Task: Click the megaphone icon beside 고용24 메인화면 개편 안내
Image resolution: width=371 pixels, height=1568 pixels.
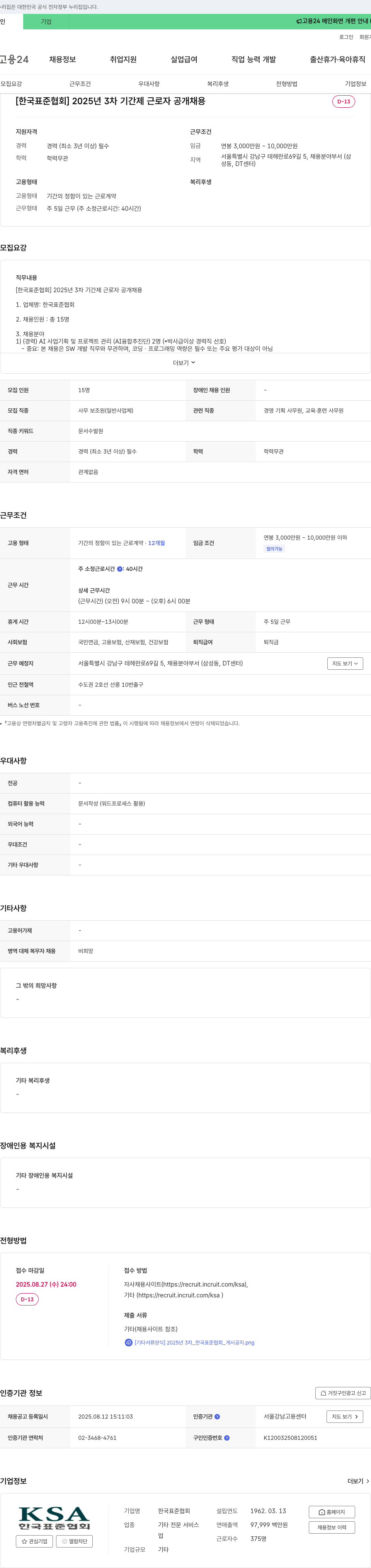Action: (298, 21)
